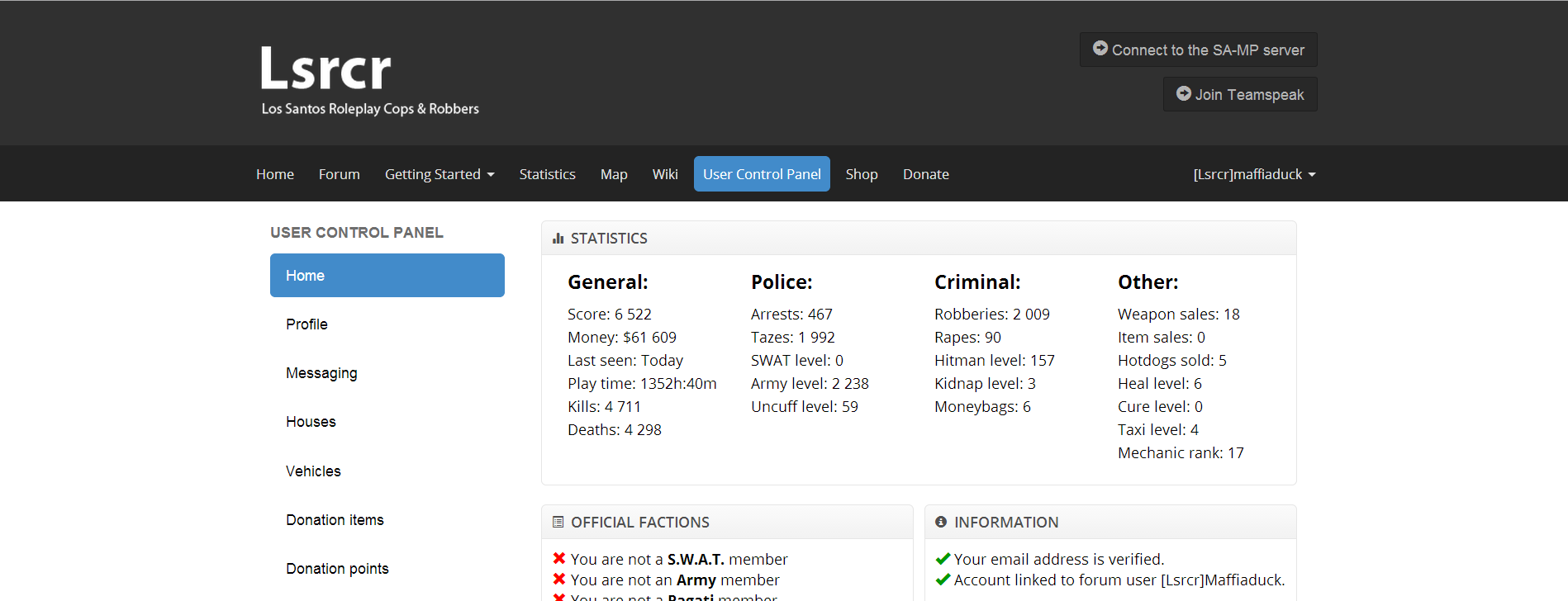Click red X next to S.W.A.T. member line
Image resolution: width=1568 pixels, height=601 pixels.
click(559, 559)
